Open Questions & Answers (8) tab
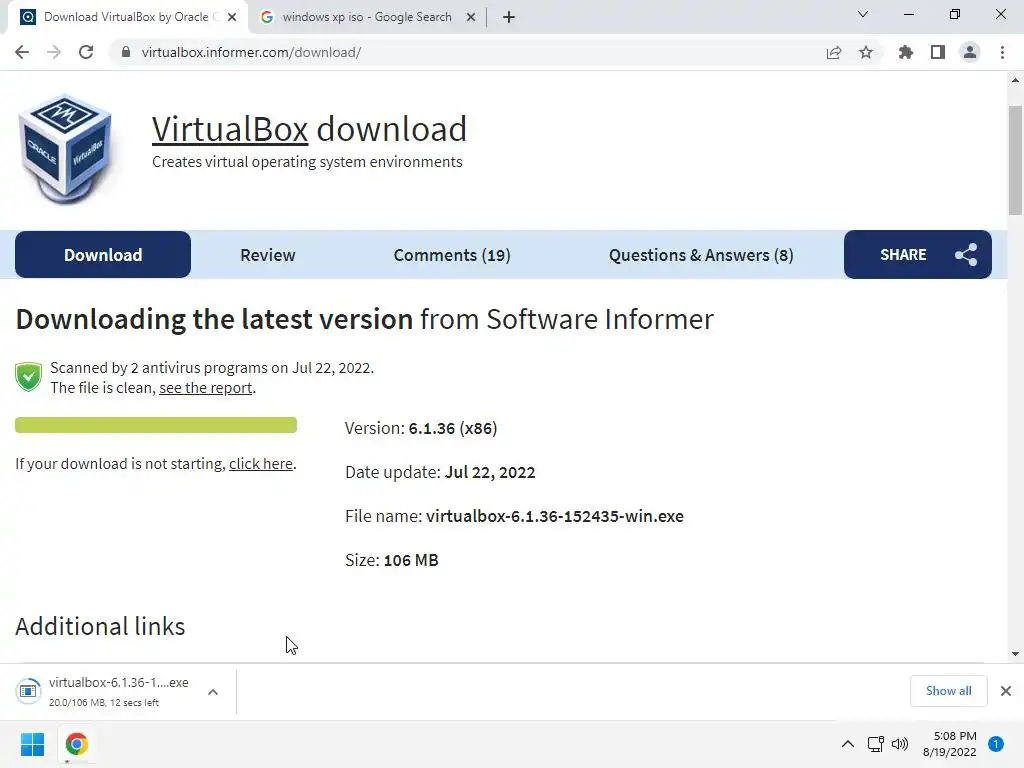Screen dimensions: 1024x768 point(701,255)
